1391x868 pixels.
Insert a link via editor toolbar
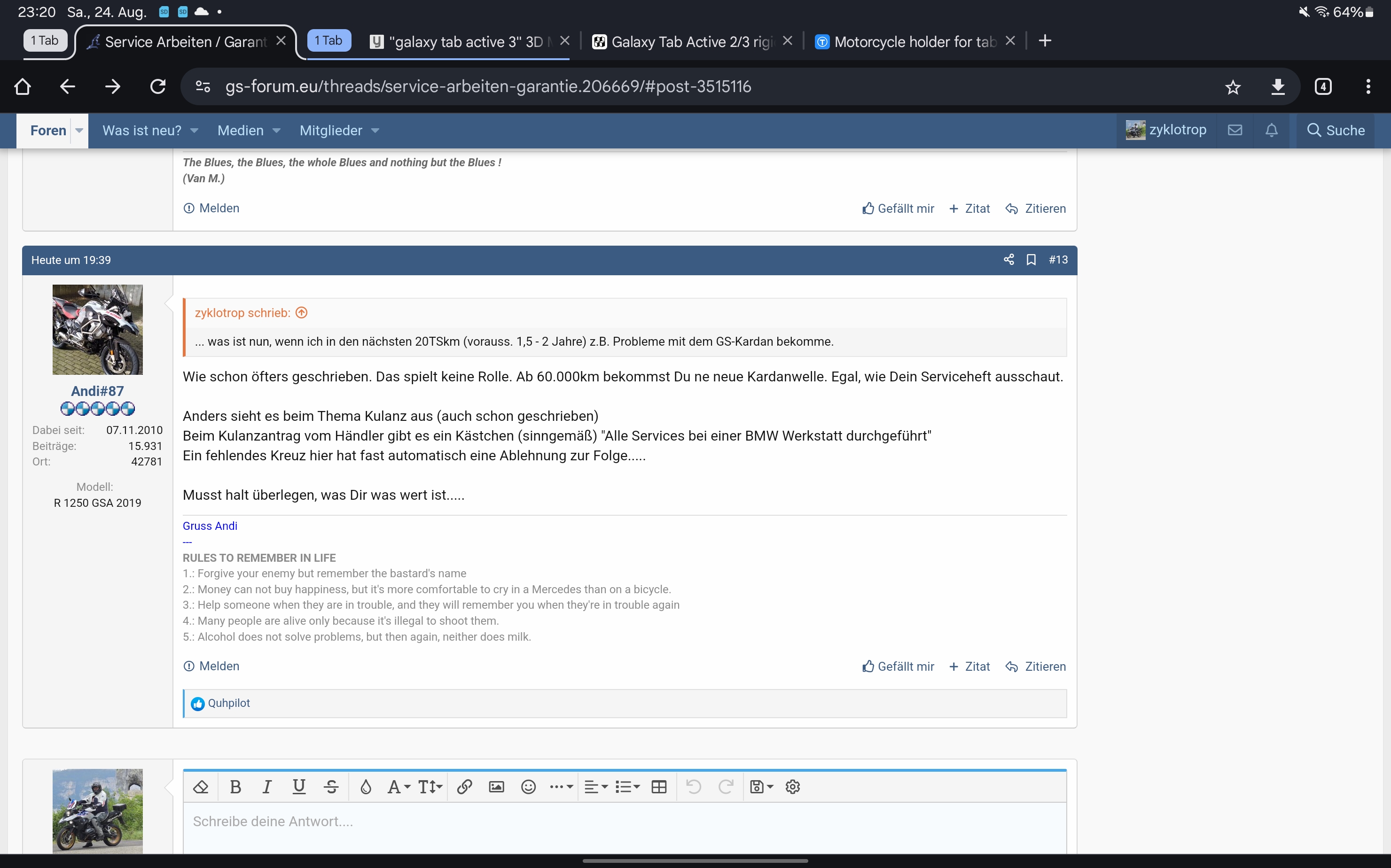point(464,786)
